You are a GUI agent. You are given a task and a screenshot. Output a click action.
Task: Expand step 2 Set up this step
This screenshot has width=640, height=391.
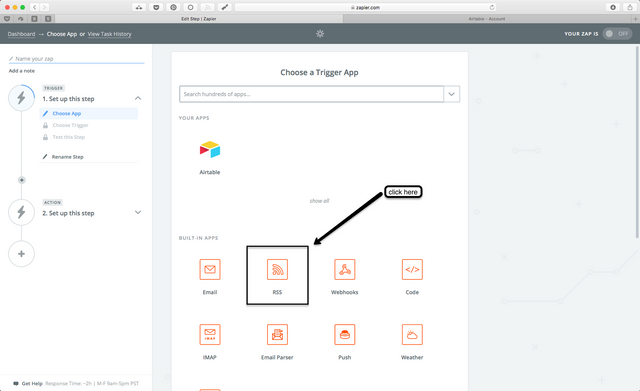[x=138, y=212]
